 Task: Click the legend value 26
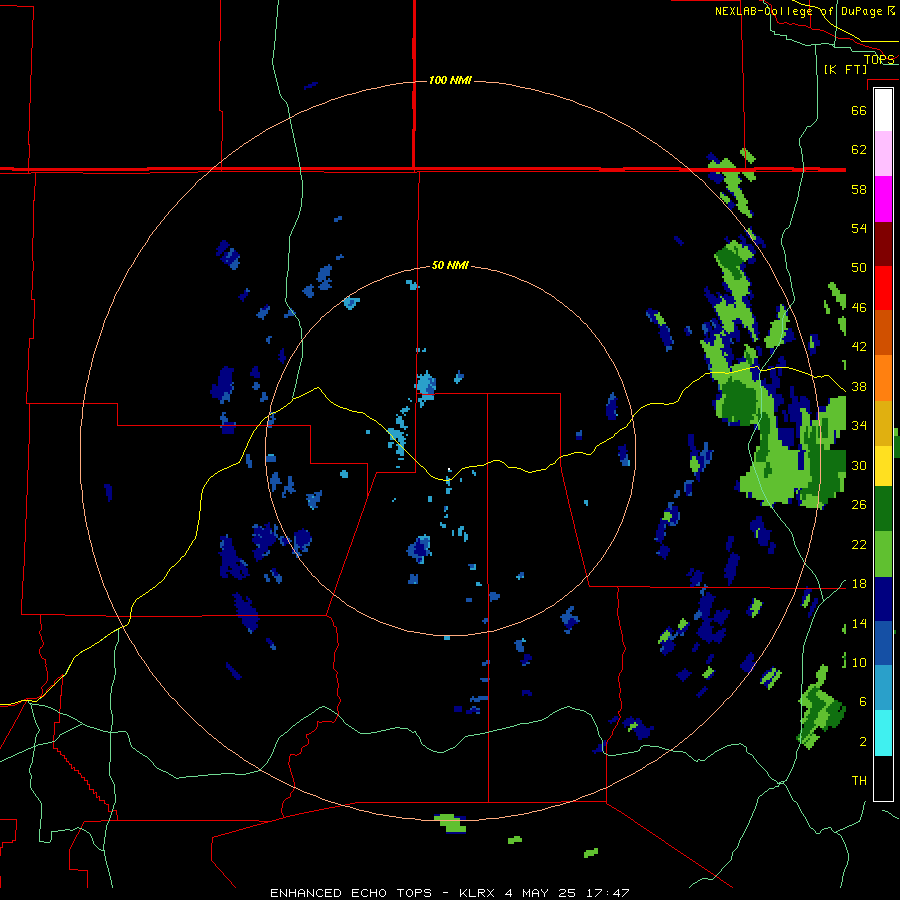[859, 505]
